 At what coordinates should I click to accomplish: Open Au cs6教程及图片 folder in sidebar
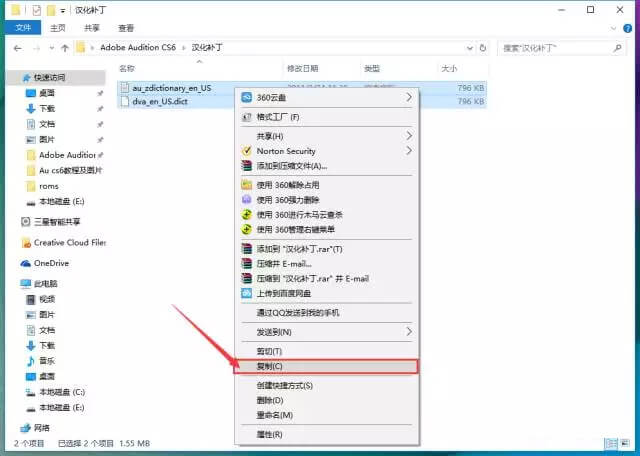71,170
